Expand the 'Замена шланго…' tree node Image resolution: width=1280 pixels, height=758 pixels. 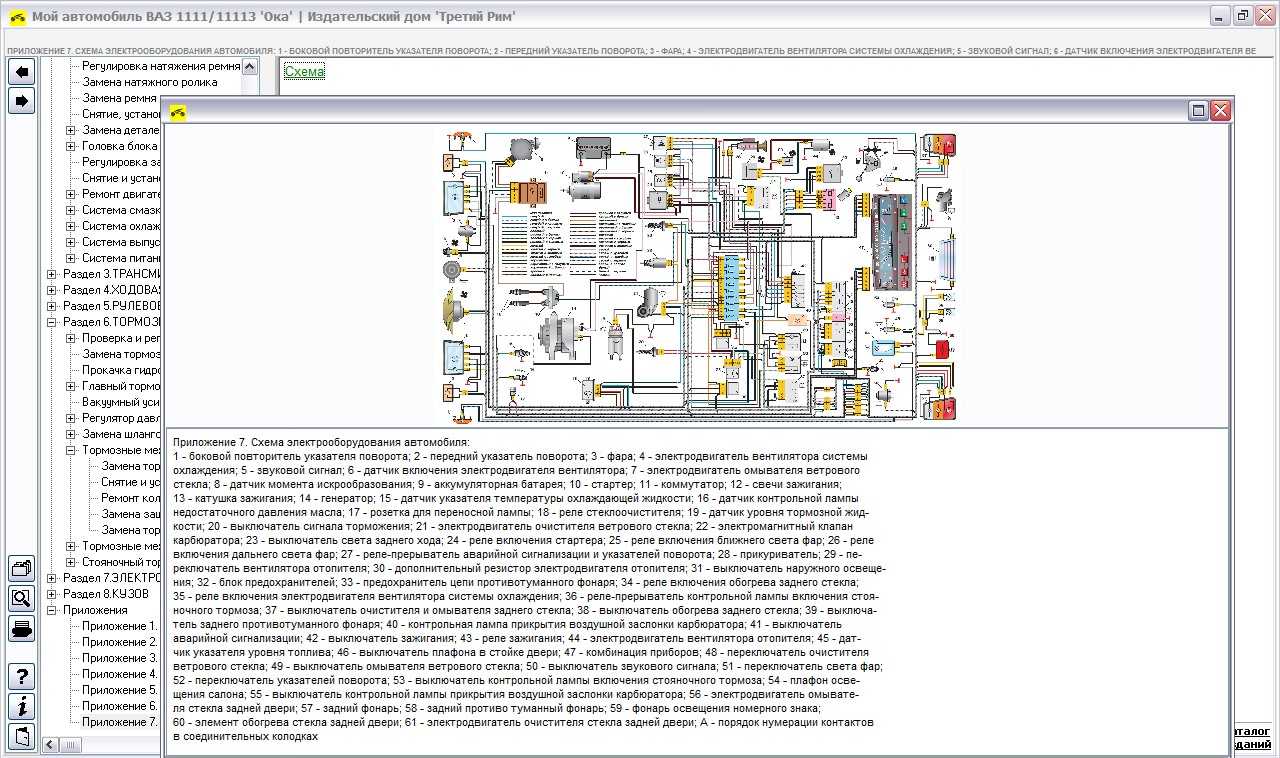pos(71,434)
